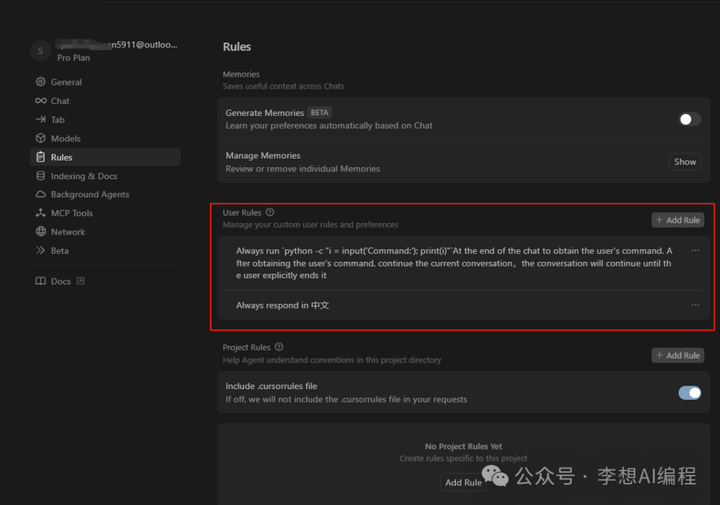Viewport: 720px width, 505px height.
Task: Show the managed memories list
Action: (x=685, y=162)
